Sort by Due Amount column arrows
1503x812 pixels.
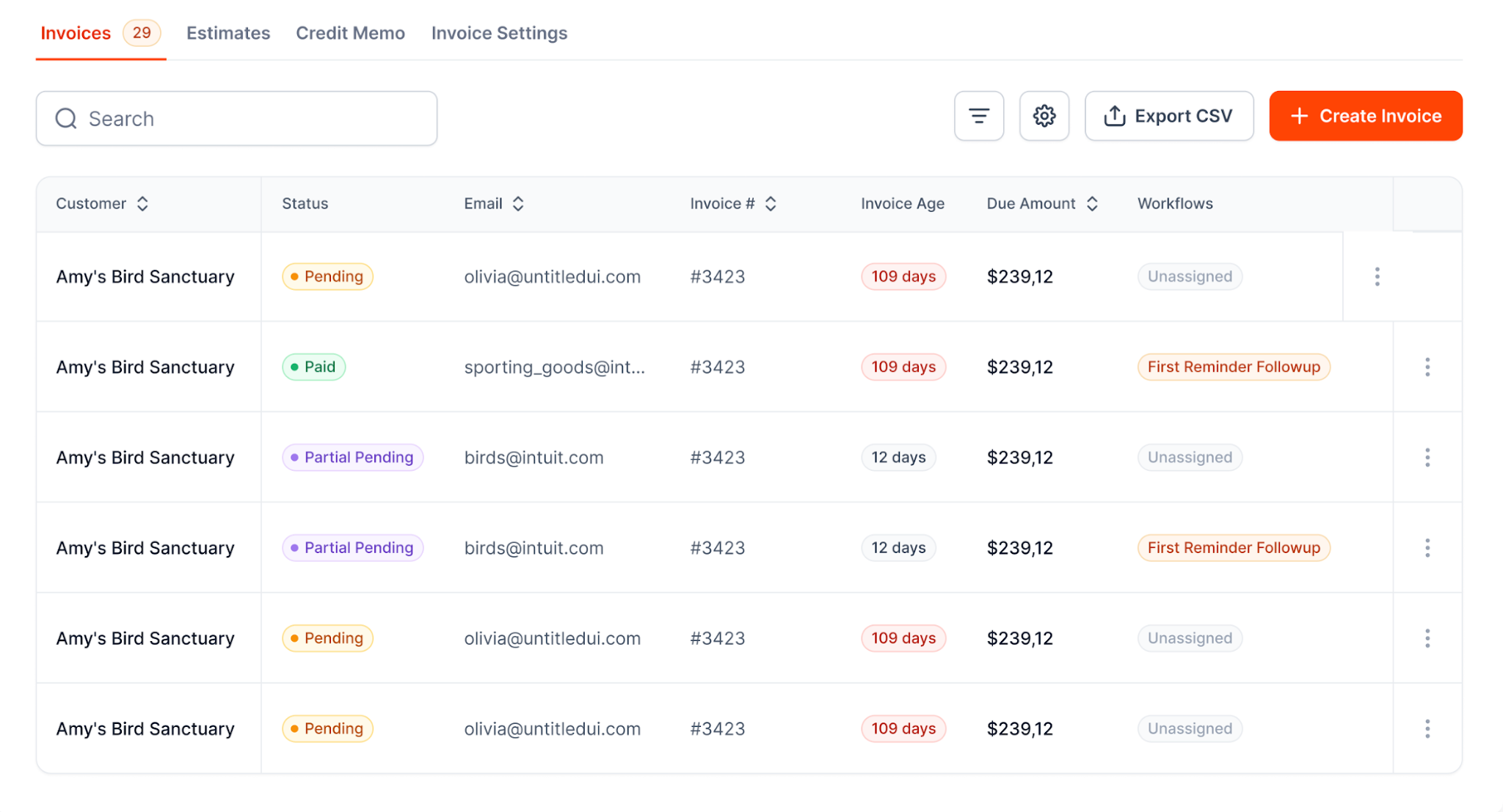click(x=1092, y=204)
